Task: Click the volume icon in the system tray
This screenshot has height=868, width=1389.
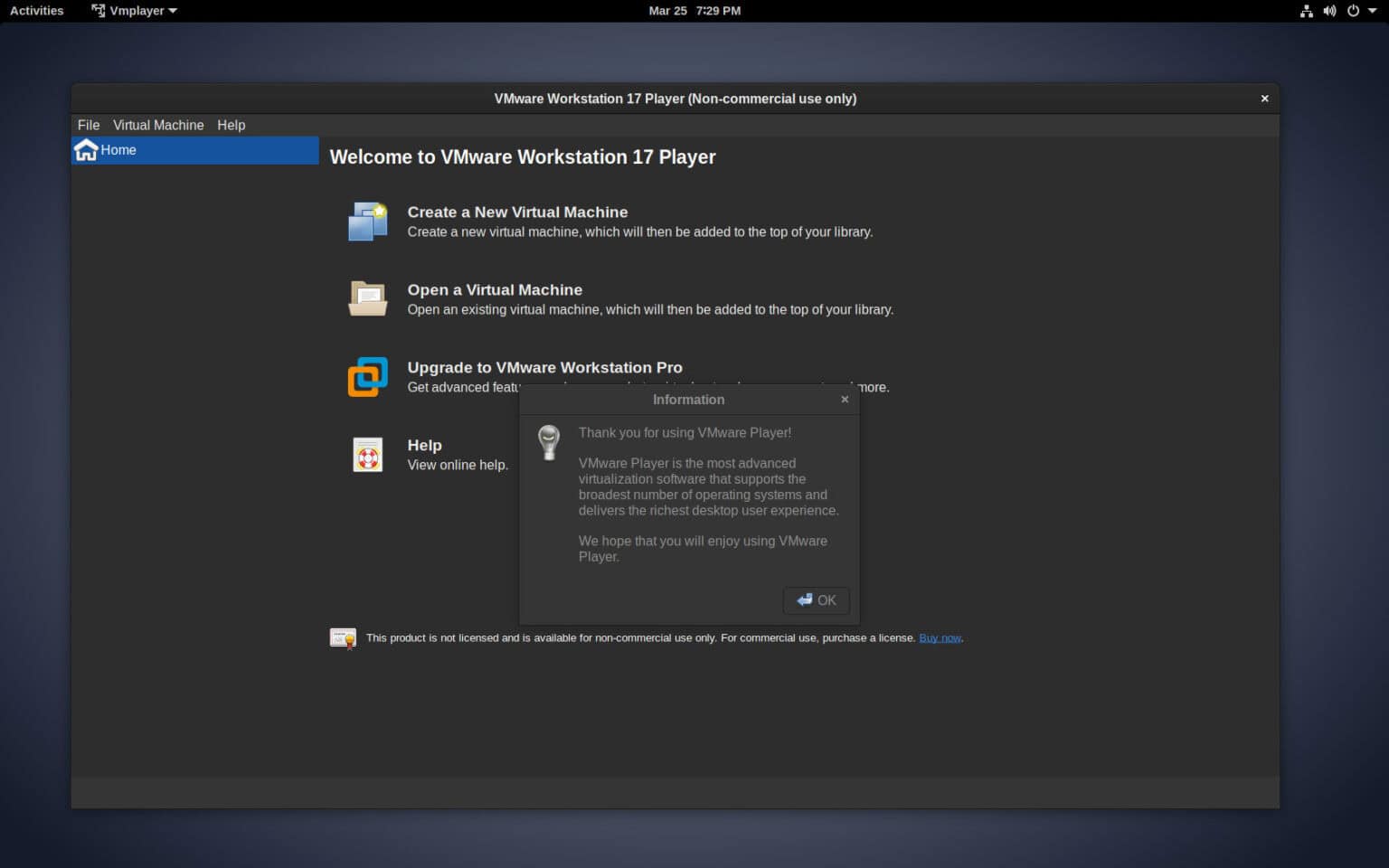Action: click(1329, 11)
